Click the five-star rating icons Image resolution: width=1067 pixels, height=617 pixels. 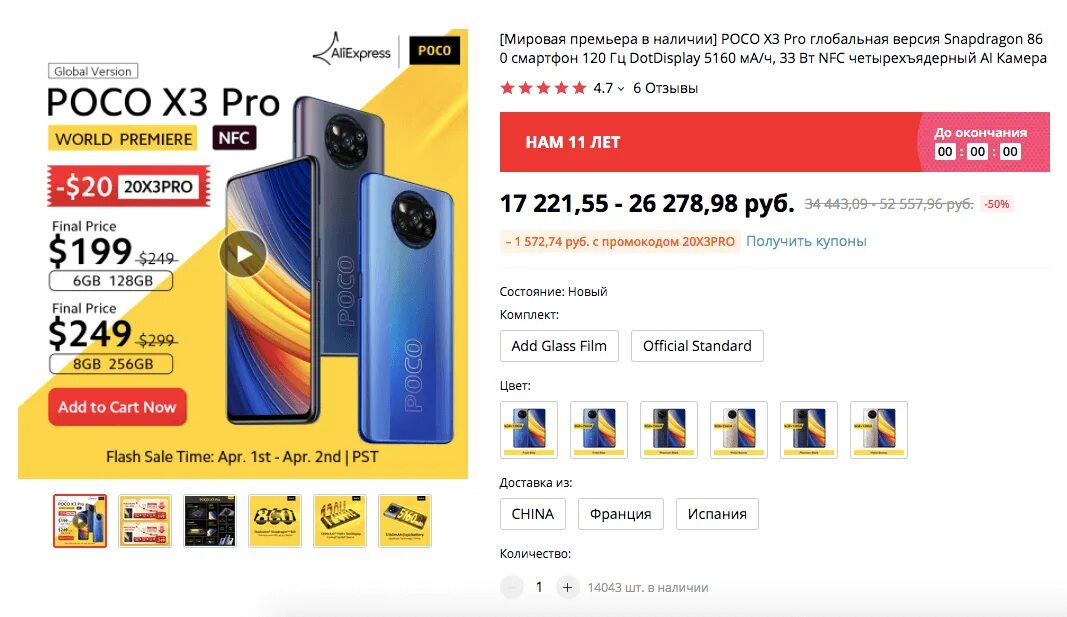pos(543,88)
